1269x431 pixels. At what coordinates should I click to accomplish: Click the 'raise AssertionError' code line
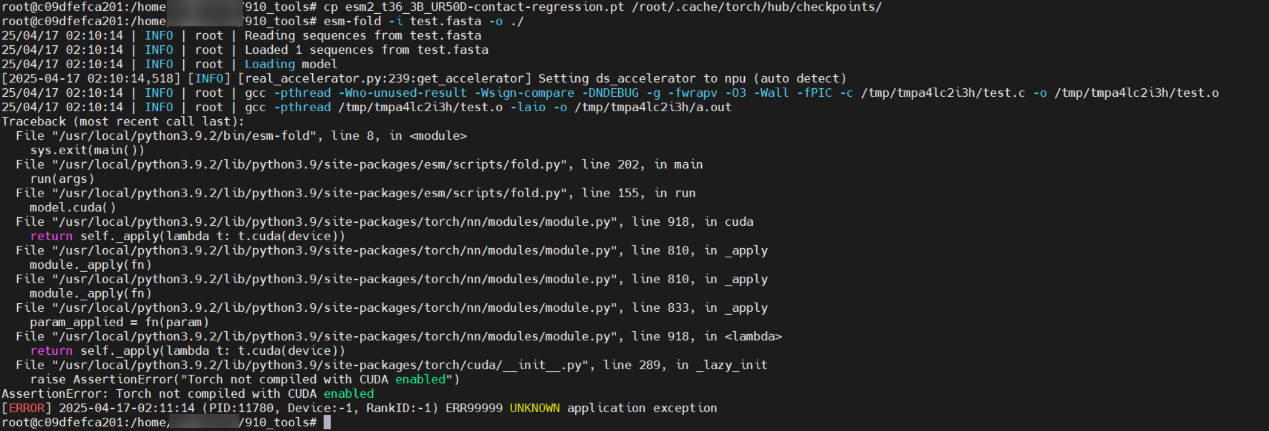pyautogui.click(x=244, y=378)
